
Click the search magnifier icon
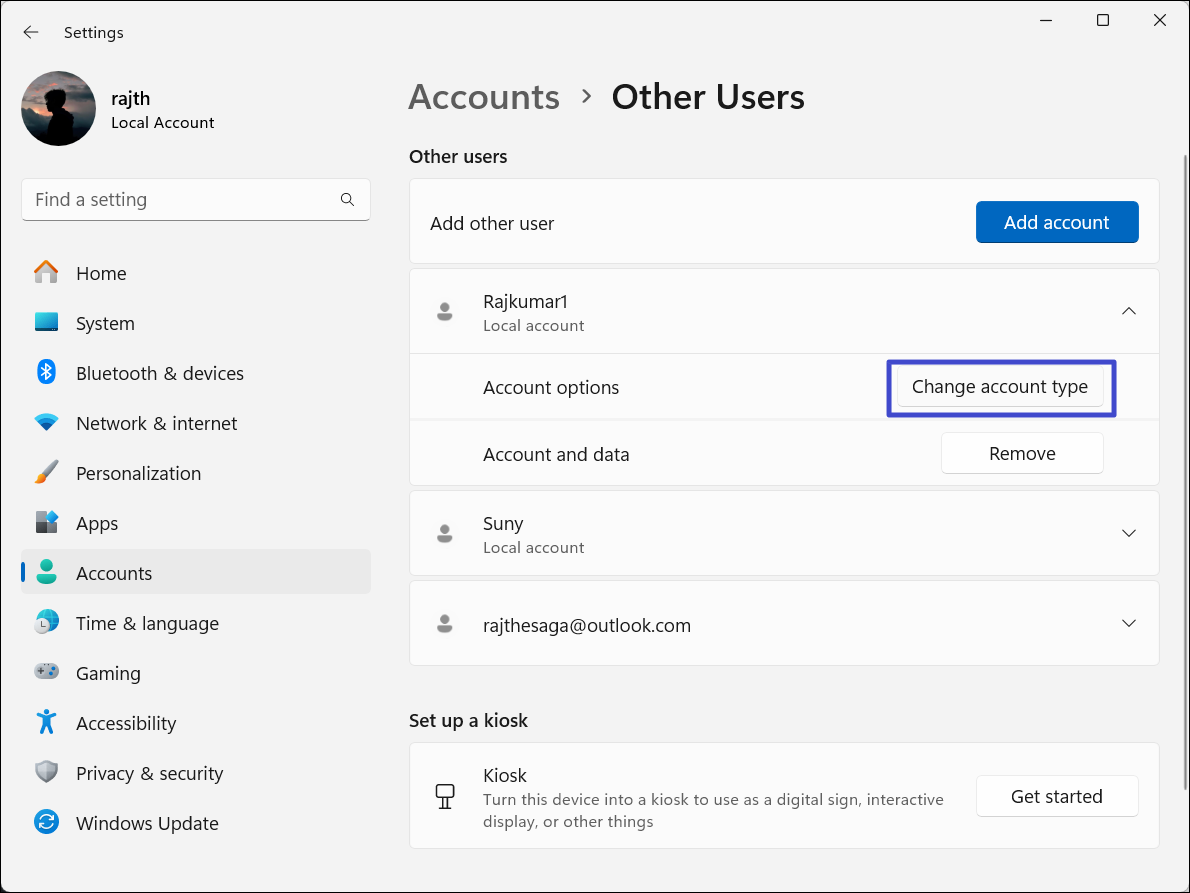click(347, 200)
